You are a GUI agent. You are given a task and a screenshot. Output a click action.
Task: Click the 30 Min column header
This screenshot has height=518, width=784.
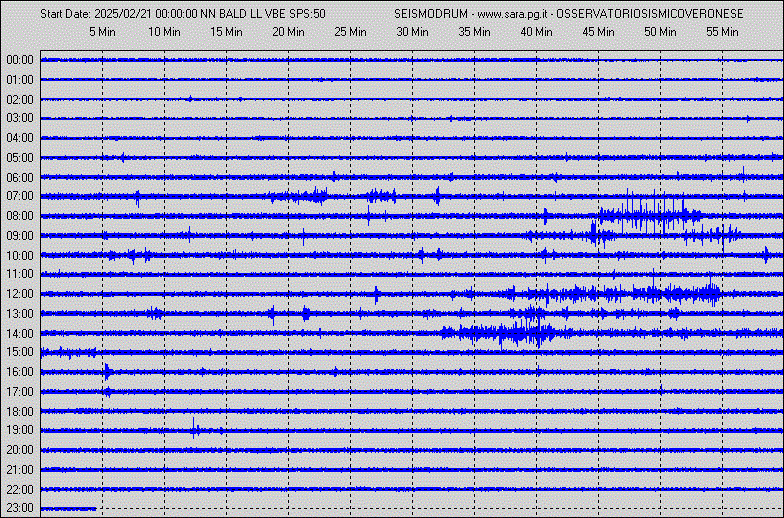[x=412, y=32]
